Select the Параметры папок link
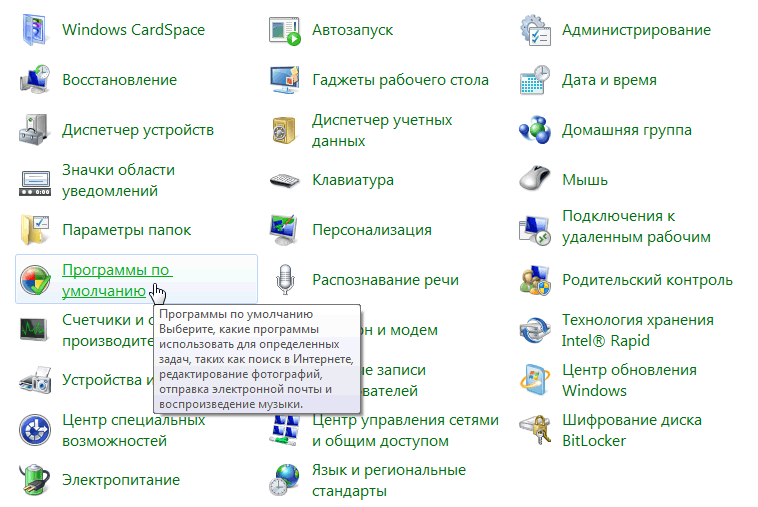Image resolution: width=758 pixels, height=507 pixels. [x=127, y=230]
